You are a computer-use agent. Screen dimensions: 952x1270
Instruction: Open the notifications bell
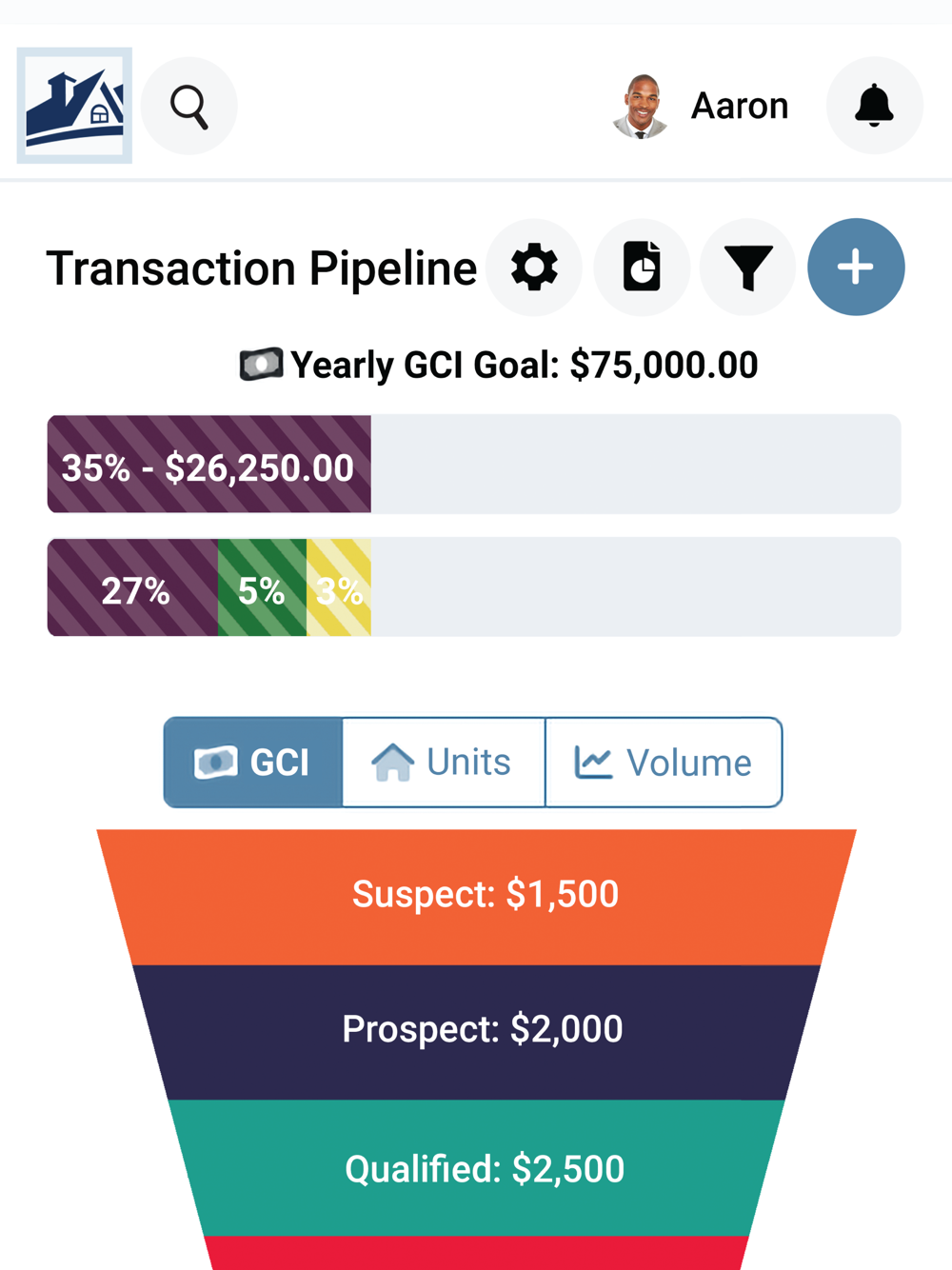pyautogui.click(x=874, y=106)
